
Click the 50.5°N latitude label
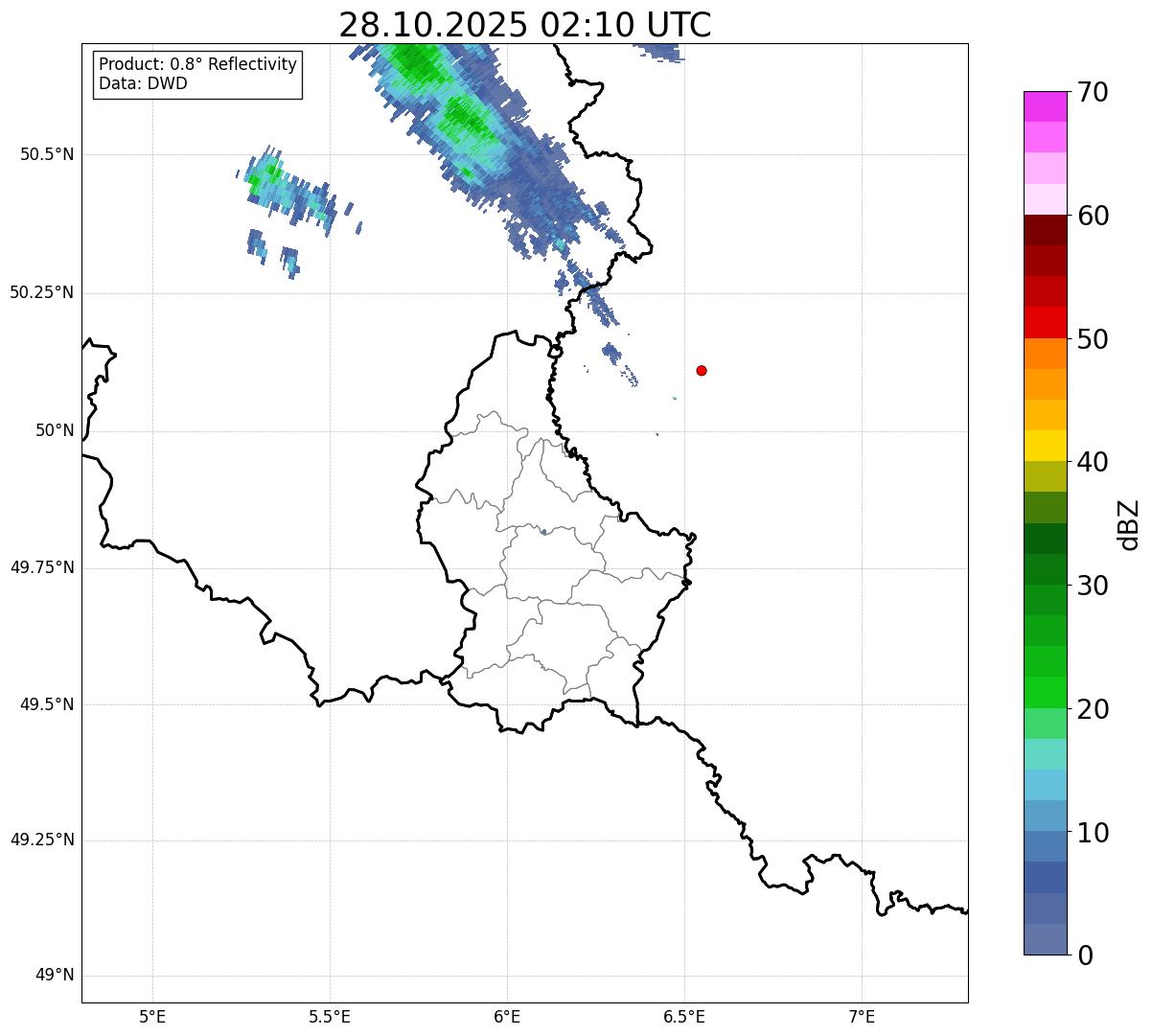coord(46,154)
